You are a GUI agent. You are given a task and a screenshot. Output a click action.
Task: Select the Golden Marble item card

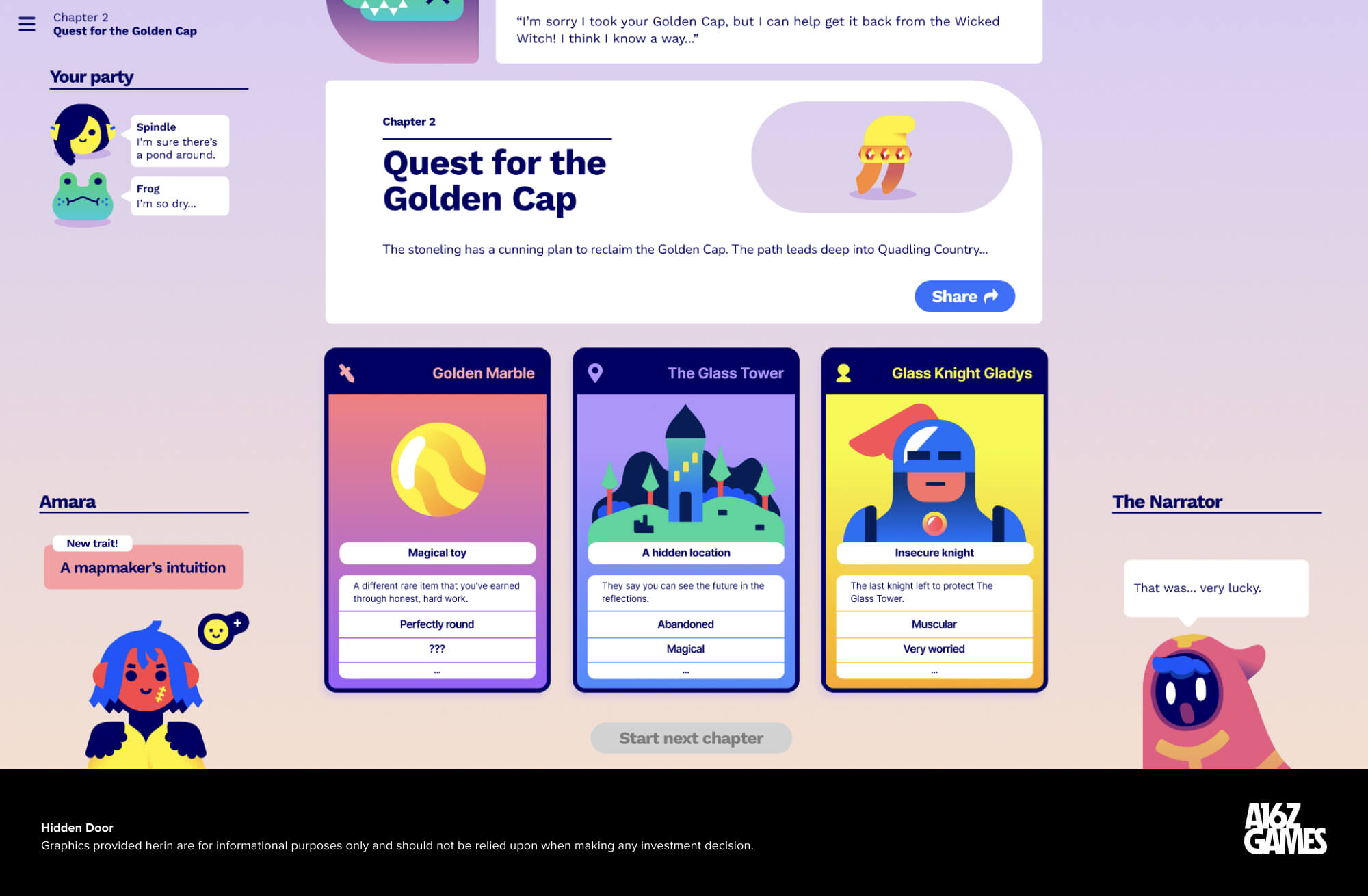click(x=437, y=519)
